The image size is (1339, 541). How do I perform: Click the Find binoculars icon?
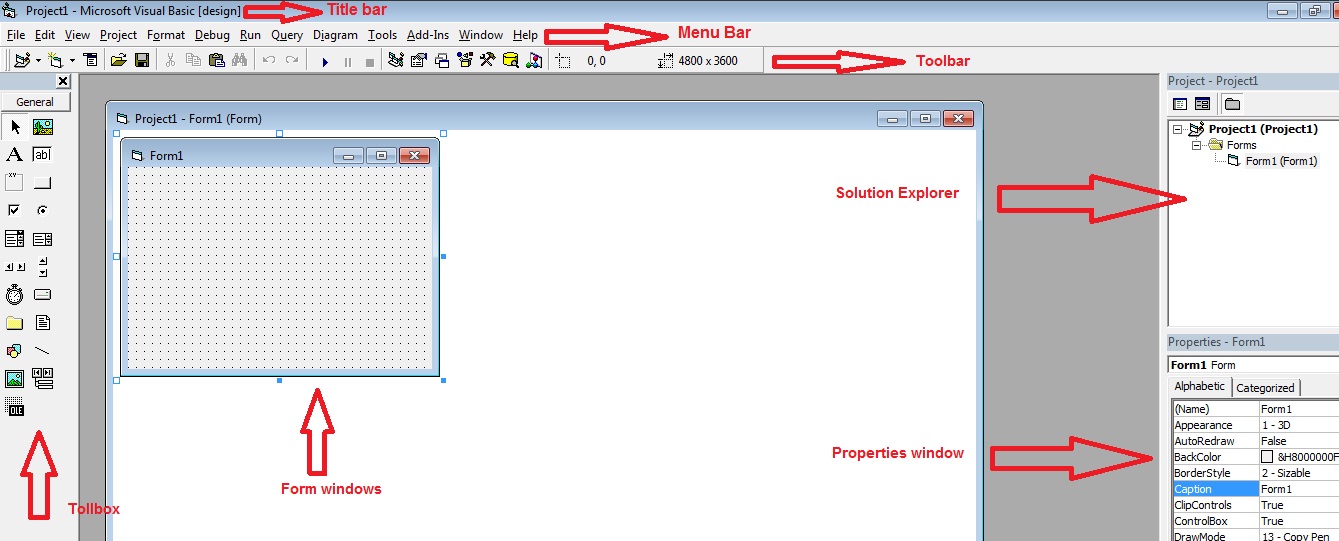239,61
